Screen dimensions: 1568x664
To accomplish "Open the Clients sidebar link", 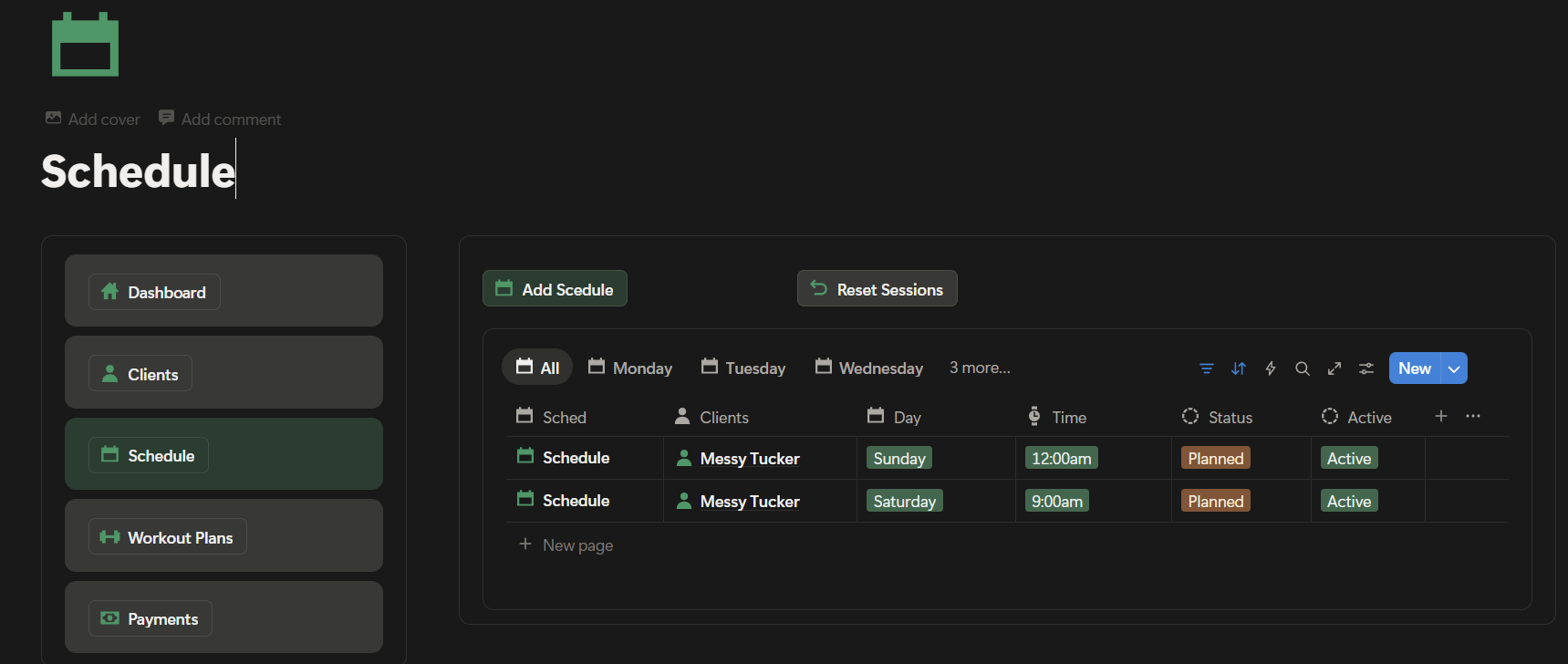I will pyautogui.click(x=140, y=374).
